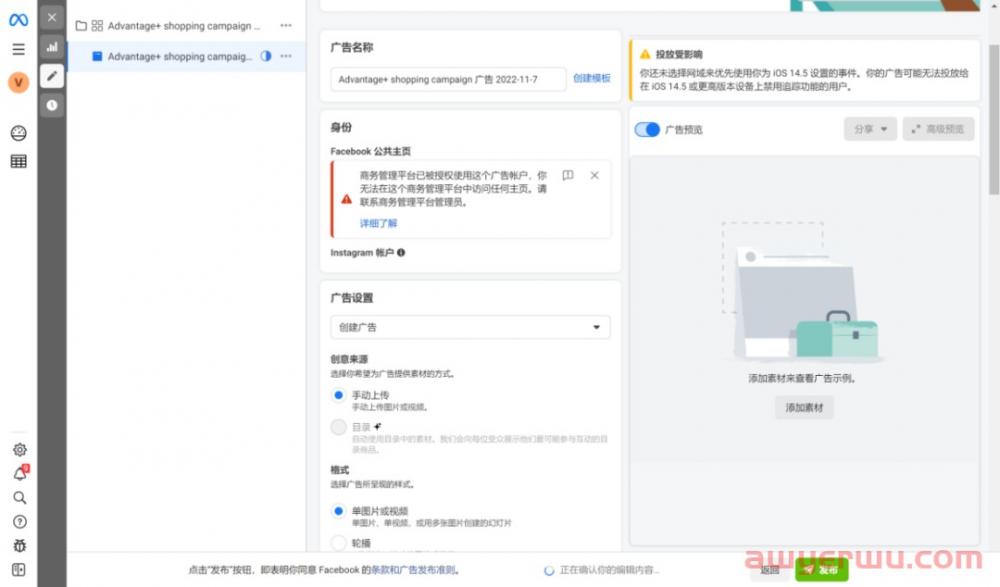The width and height of the screenshot is (1000, 587).
Task: Click the 身份 section heading
Action: click(x=341, y=128)
